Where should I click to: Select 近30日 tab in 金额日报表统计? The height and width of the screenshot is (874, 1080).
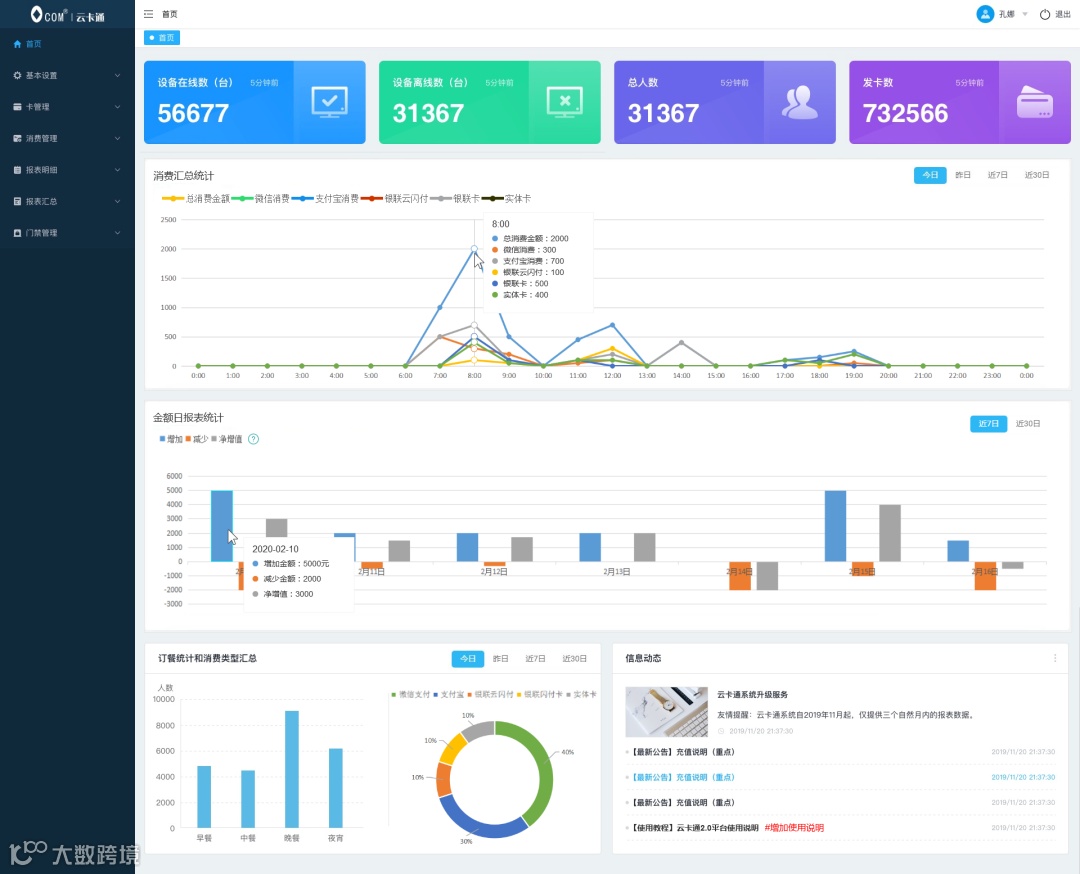[x=1028, y=424]
